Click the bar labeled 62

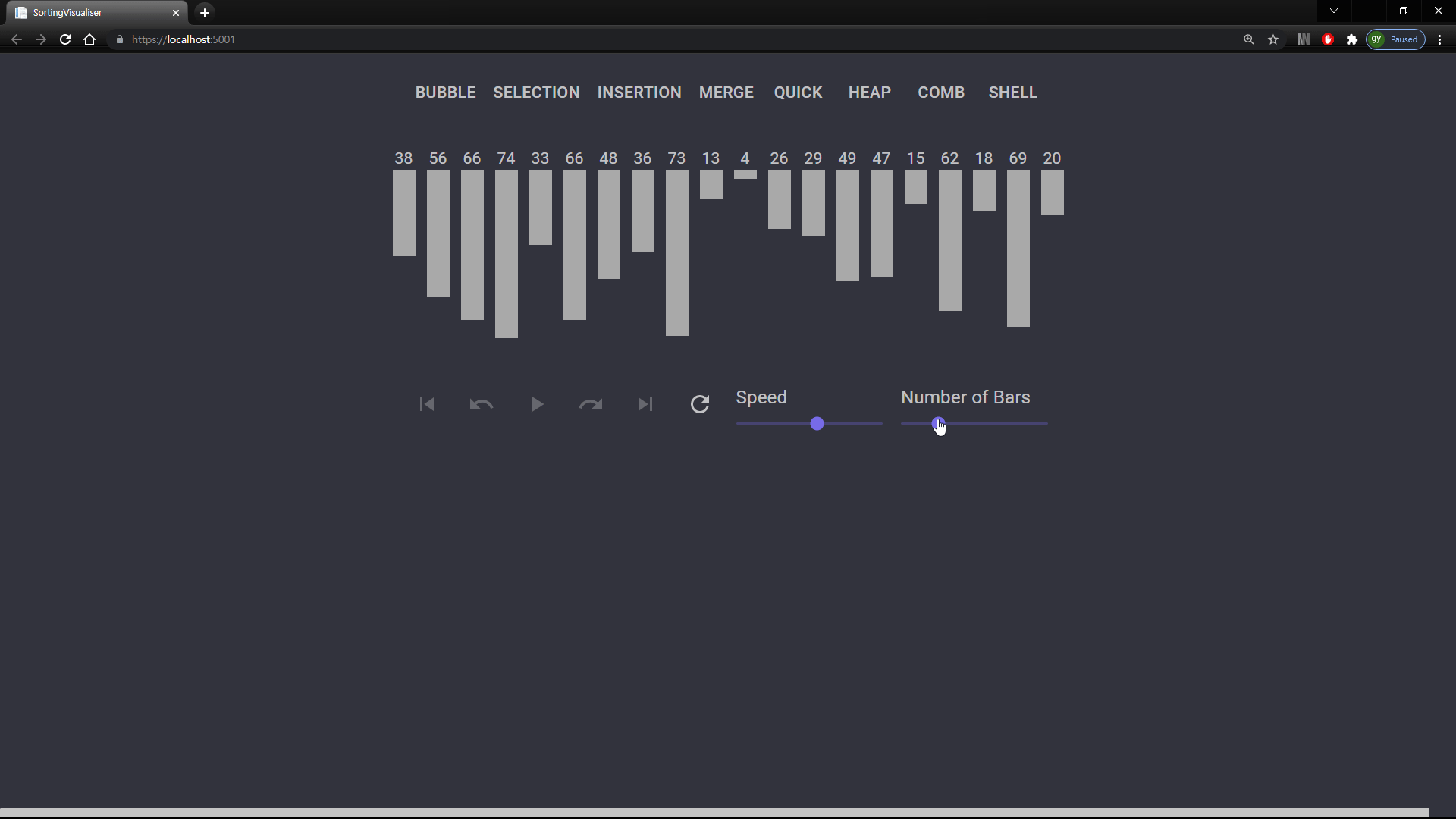point(950,240)
